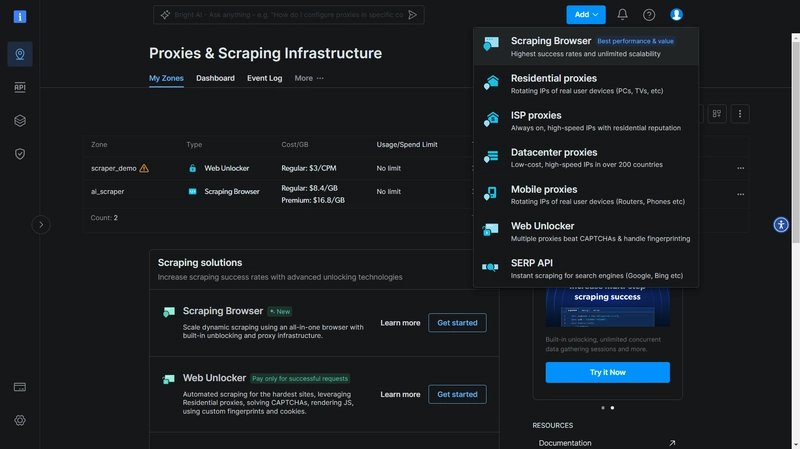This screenshot has height=449, width=800.
Task: Click the ISP proxies icon
Action: tap(491, 119)
